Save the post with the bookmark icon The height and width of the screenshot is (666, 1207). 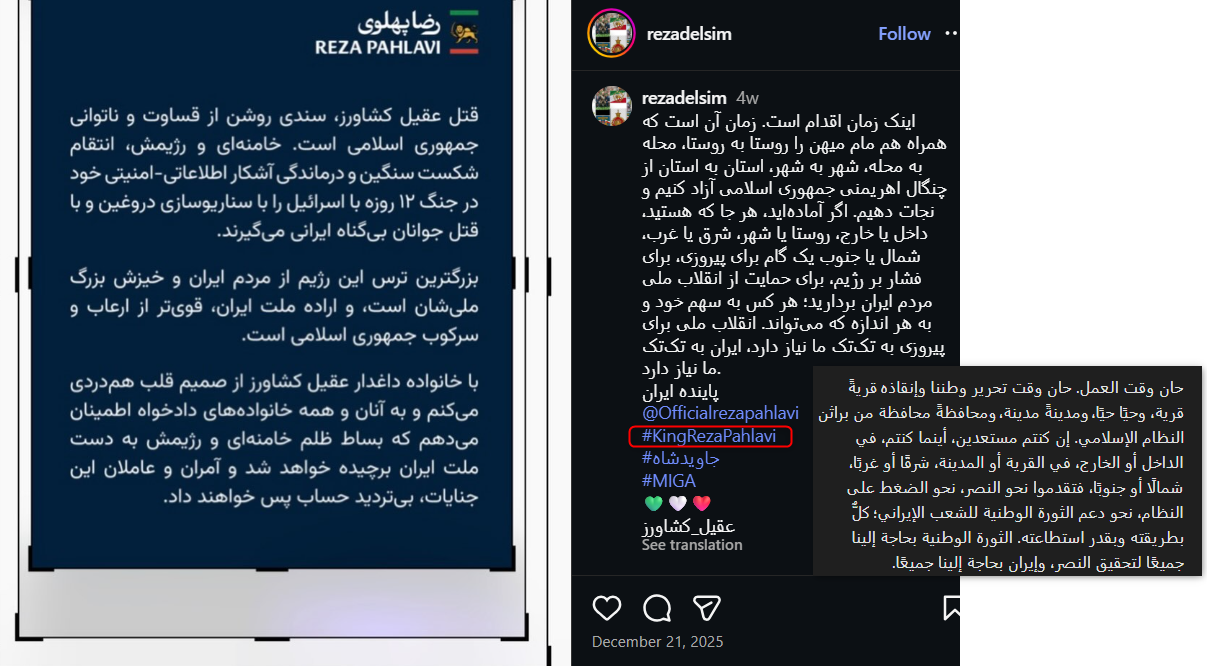[951, 608]
